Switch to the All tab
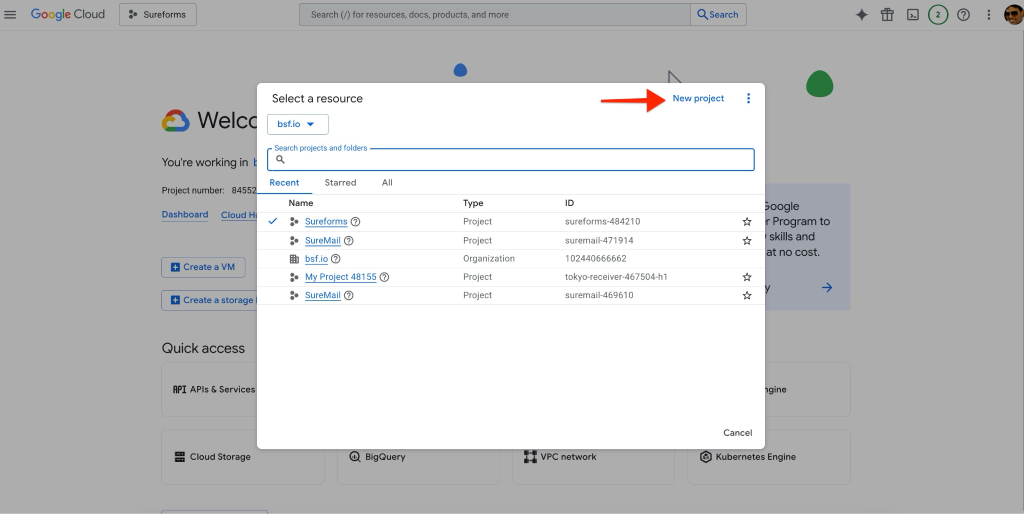The height and width of the screenshot is (514, 1024). pos(387,183)
